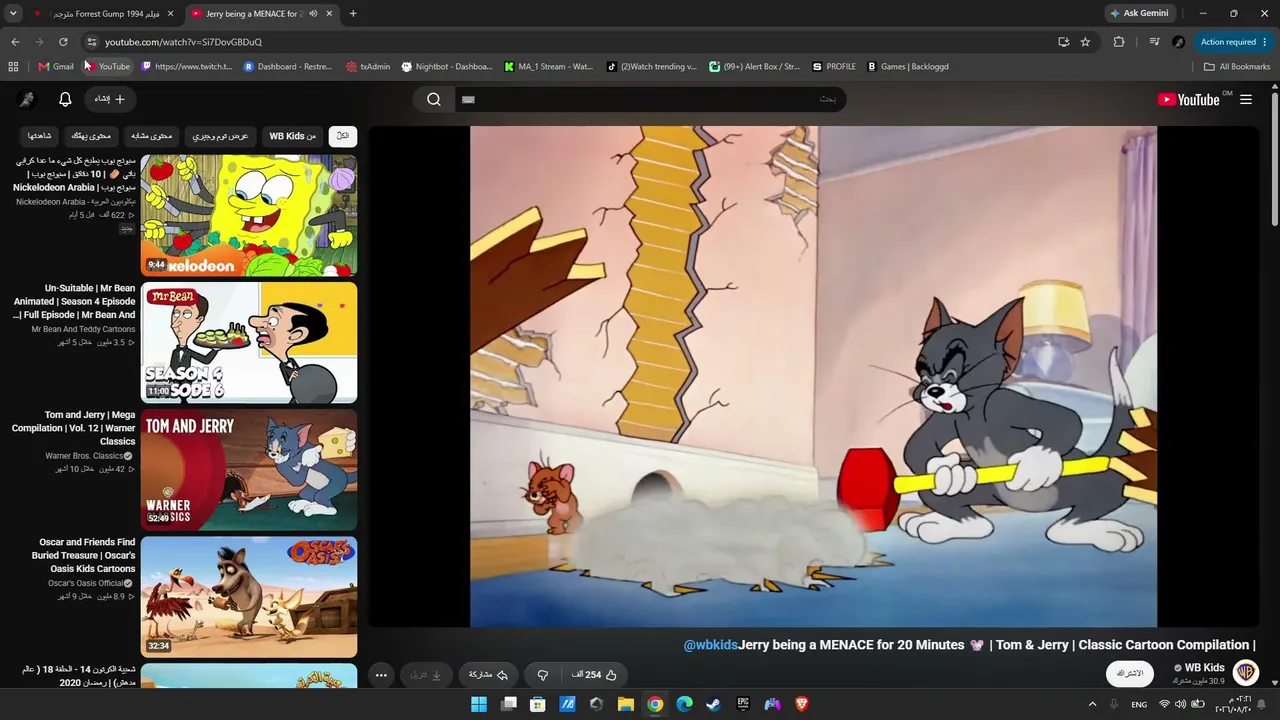The width and height of the screenshot is (1280, 720).
Task: Open the Twitch bookmark
Action: 187,67
